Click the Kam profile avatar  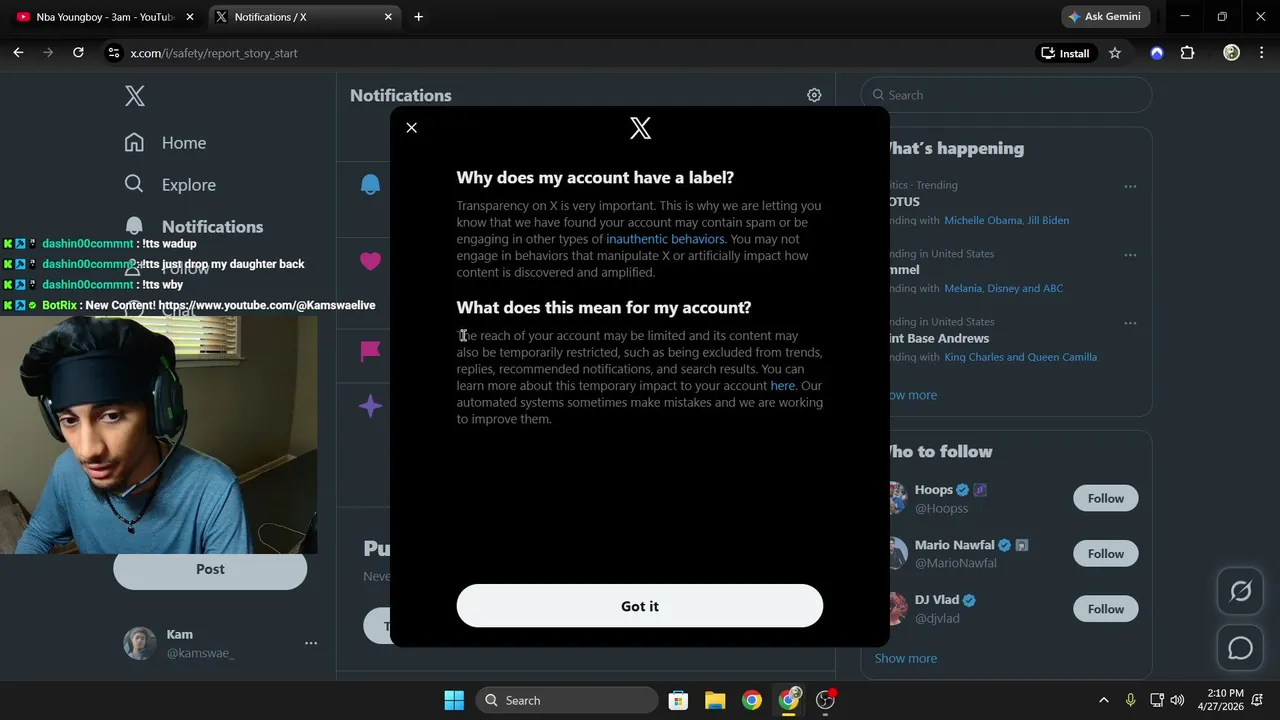(140, 643)
